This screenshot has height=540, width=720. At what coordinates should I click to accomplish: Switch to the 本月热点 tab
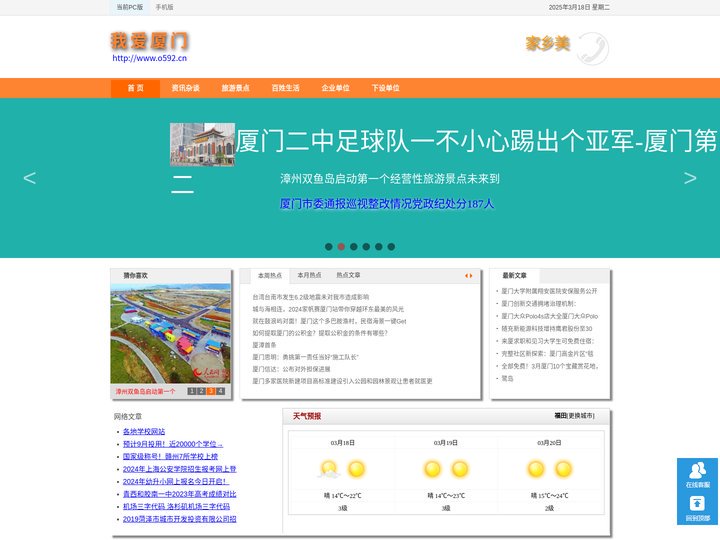pyautogui.click(x=309, y=275)
